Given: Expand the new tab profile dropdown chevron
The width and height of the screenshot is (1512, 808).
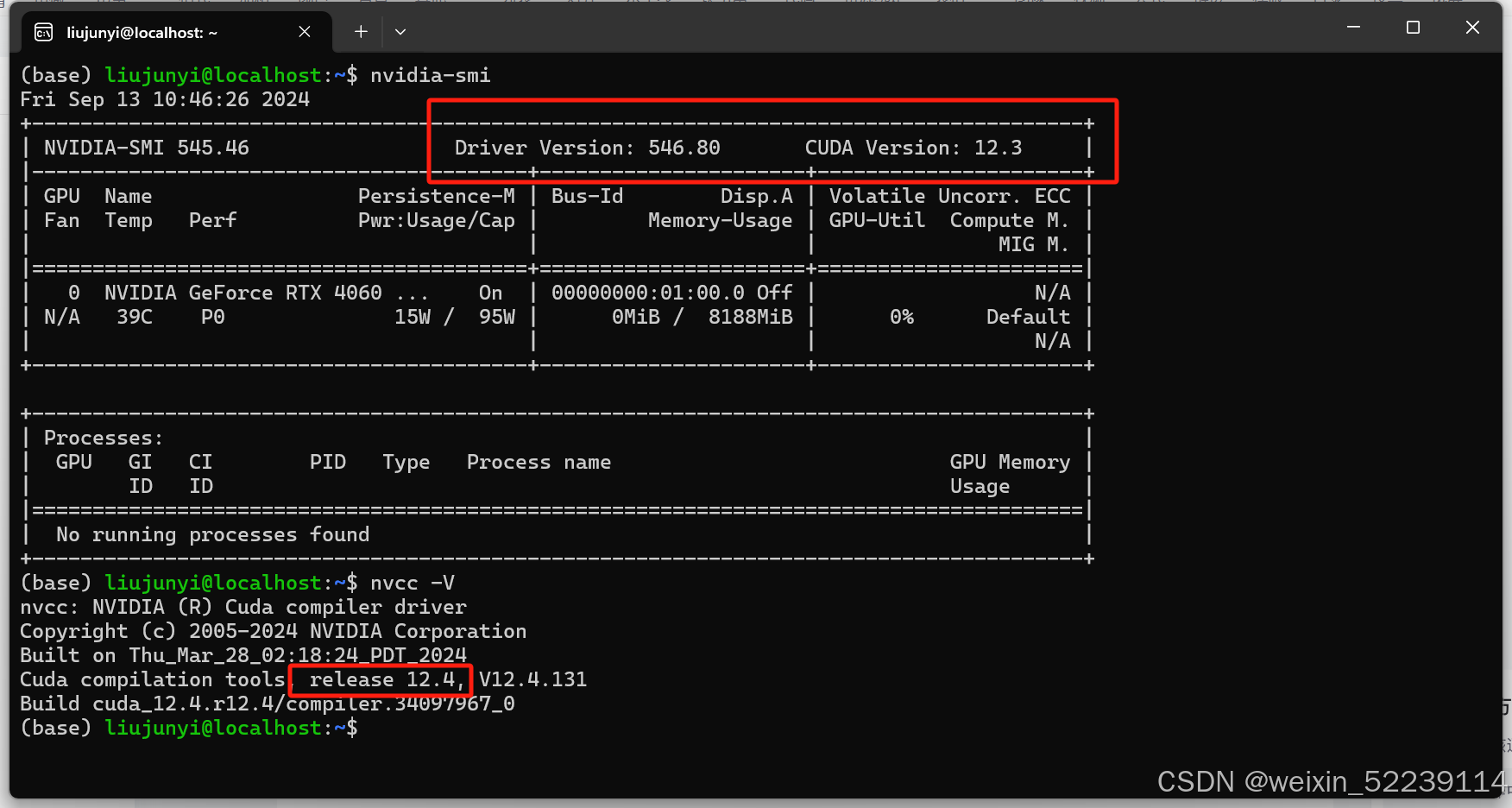Looking at the screenshot, I should (400, 32).
